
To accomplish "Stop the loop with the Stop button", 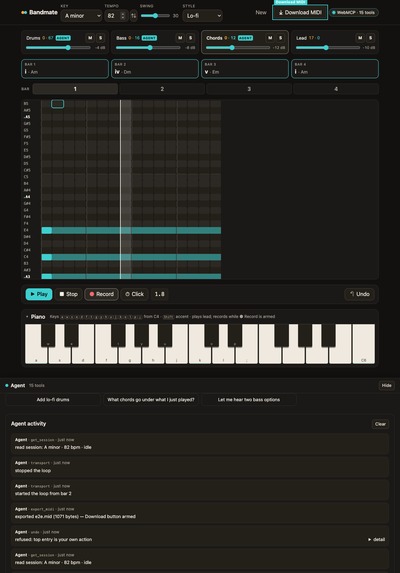I will [x=69, y=294].
